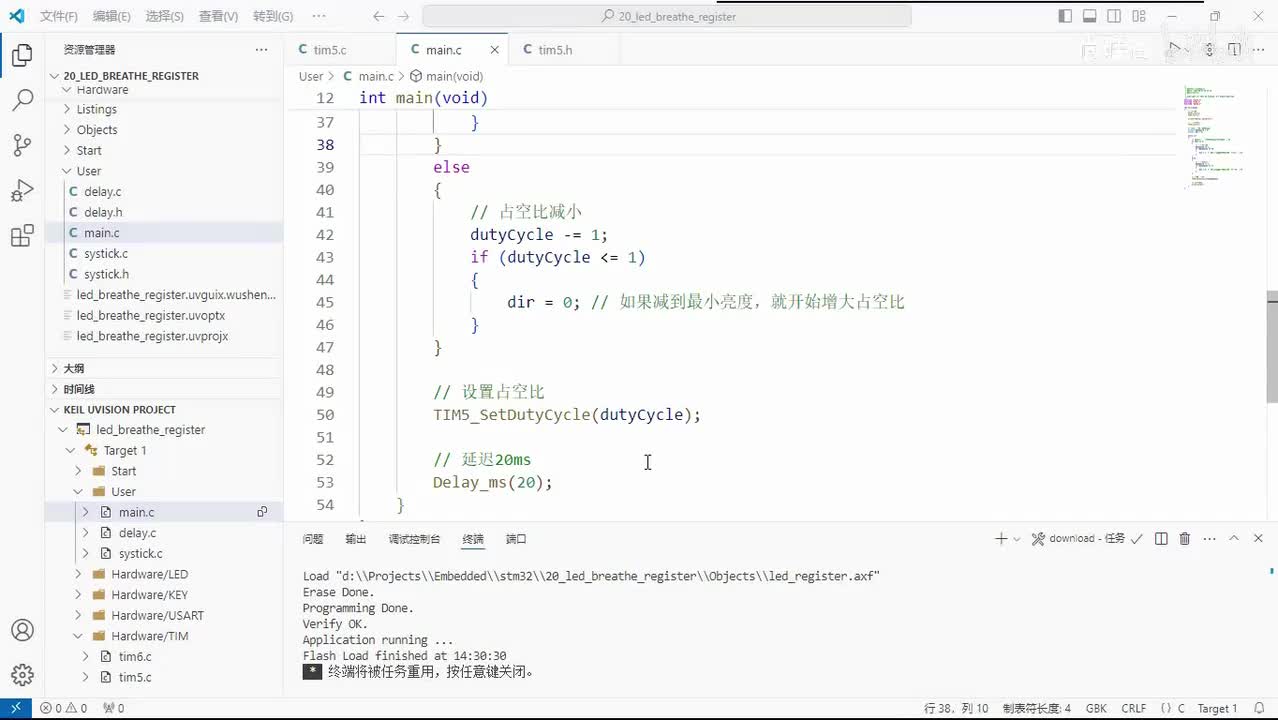1278x720 pixels.
Task: Click the remote window indicator in status bar
Action: tap(15, 708)
